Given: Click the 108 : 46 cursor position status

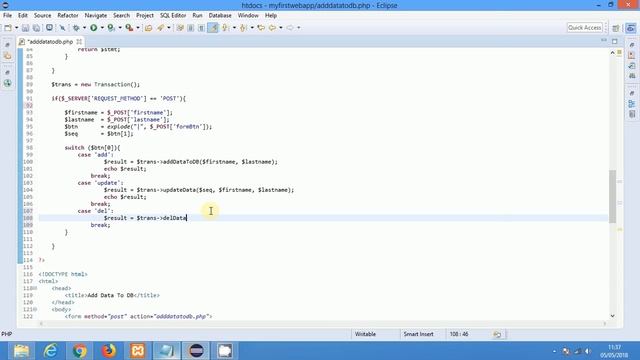Looking at the screenshot, I should click(x=459, y=334).
